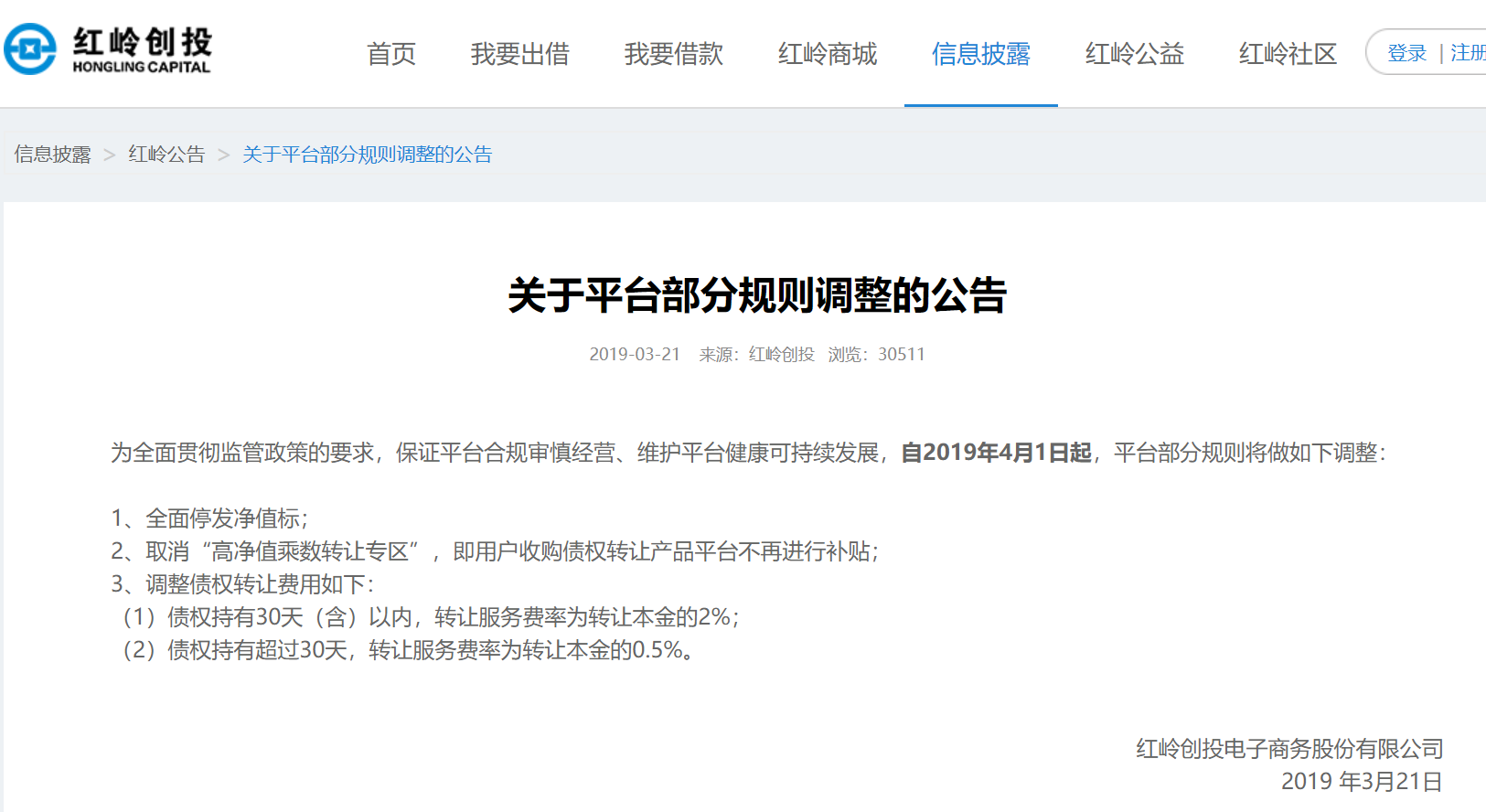Open the 红岭公告 breadcrumb link

[166, 155]
